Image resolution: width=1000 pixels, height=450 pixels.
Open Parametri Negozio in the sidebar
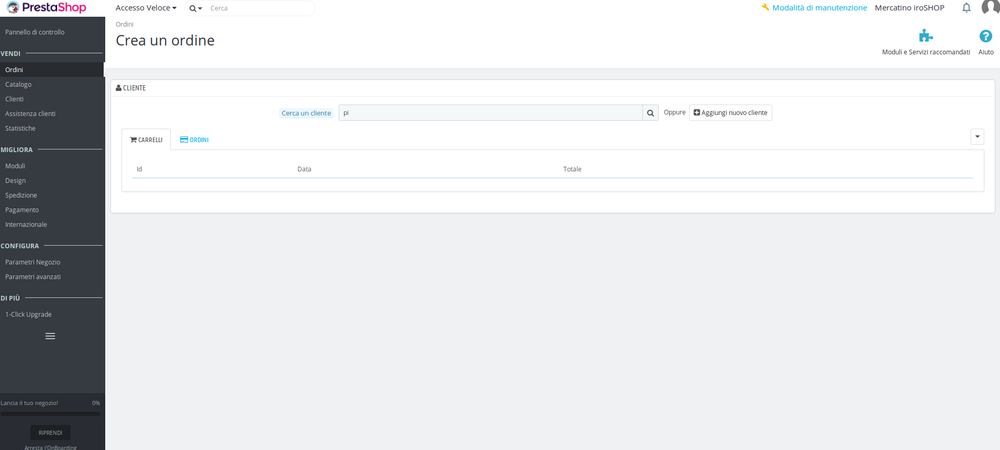tap(33, 262)
